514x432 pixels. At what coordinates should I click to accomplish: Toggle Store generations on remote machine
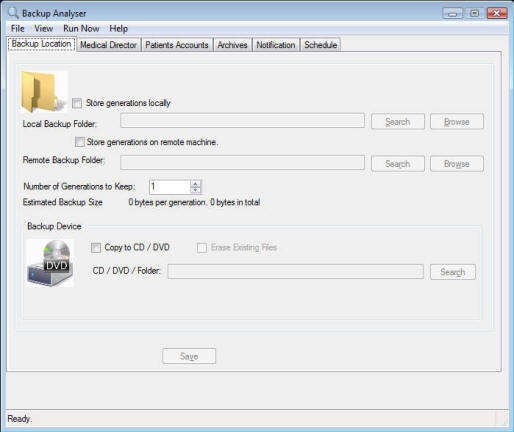tap(80, 142)
